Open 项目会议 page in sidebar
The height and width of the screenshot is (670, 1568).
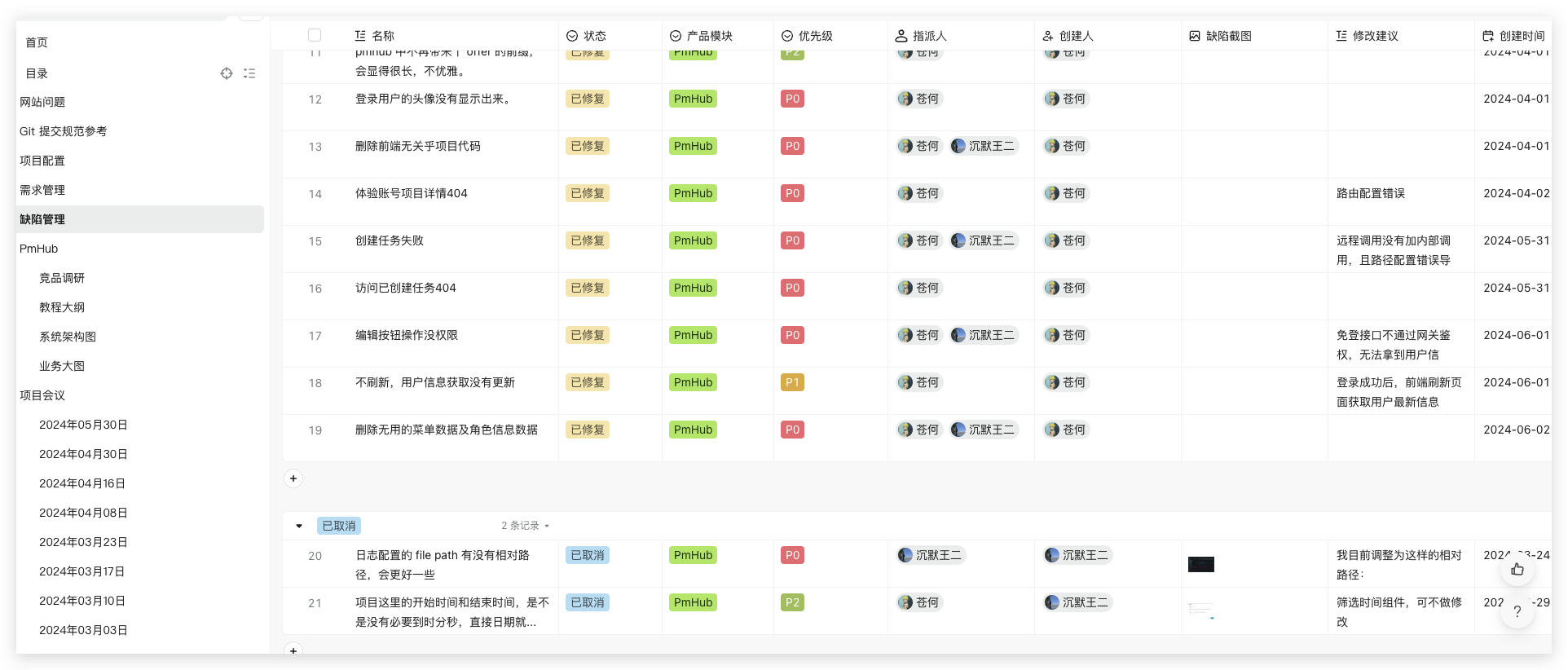click(x=42, y=395)
